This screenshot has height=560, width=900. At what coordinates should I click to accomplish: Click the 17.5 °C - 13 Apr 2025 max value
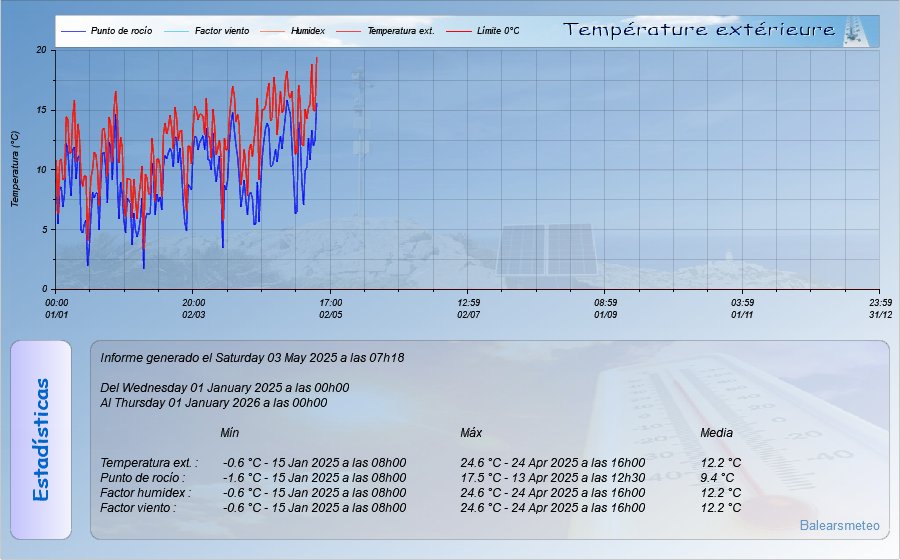point(553,477)
